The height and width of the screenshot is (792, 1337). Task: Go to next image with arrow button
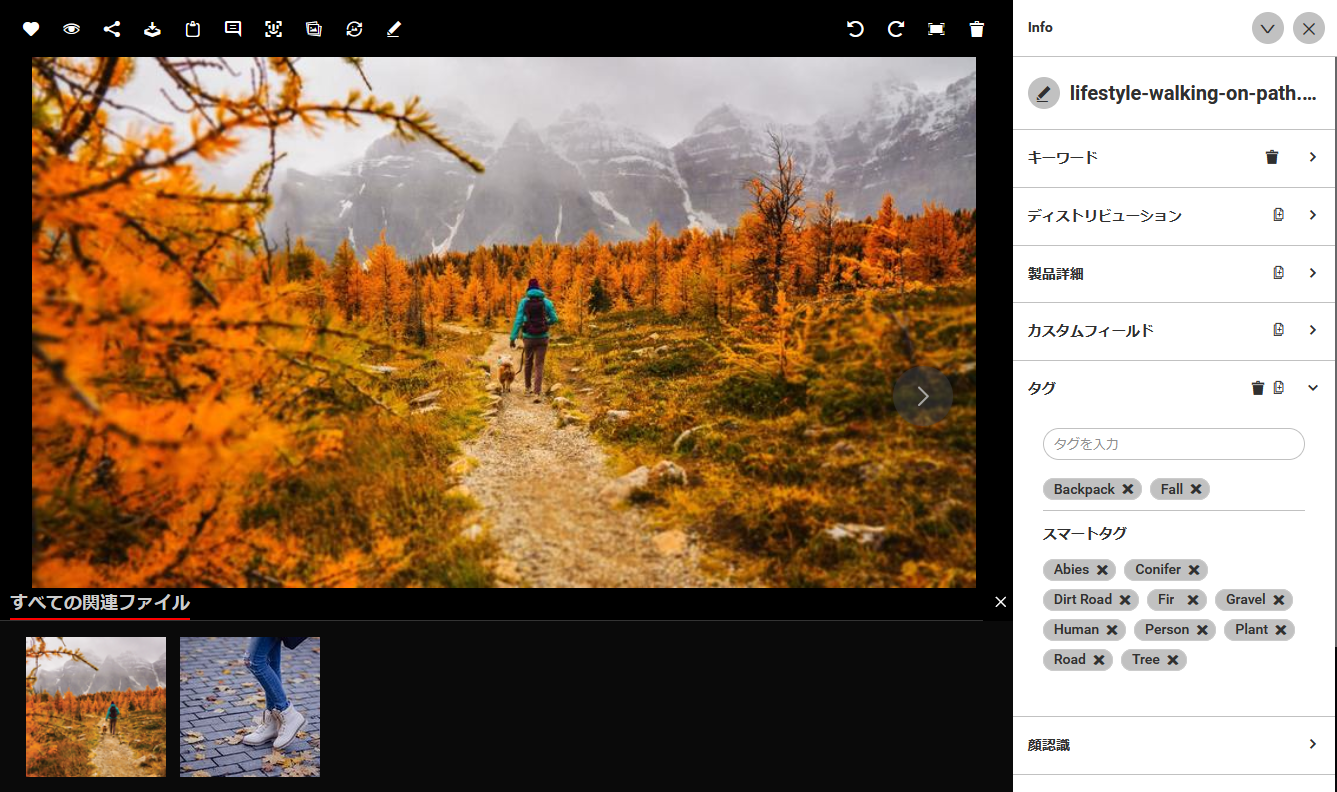tap(922, 397)
